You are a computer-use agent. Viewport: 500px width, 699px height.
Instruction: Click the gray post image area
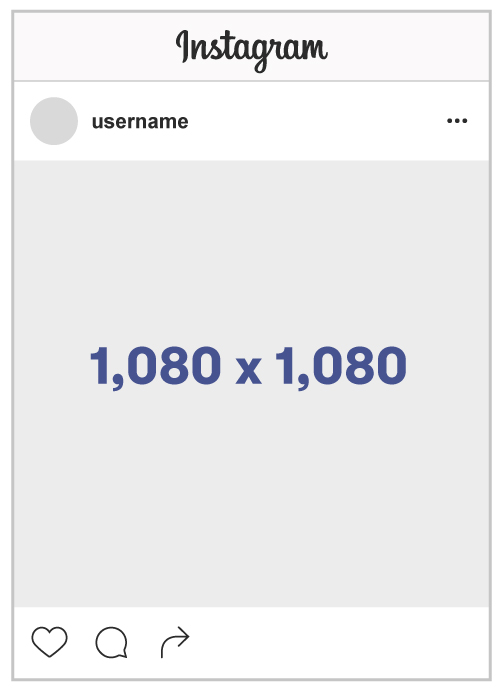click(252, 384)
